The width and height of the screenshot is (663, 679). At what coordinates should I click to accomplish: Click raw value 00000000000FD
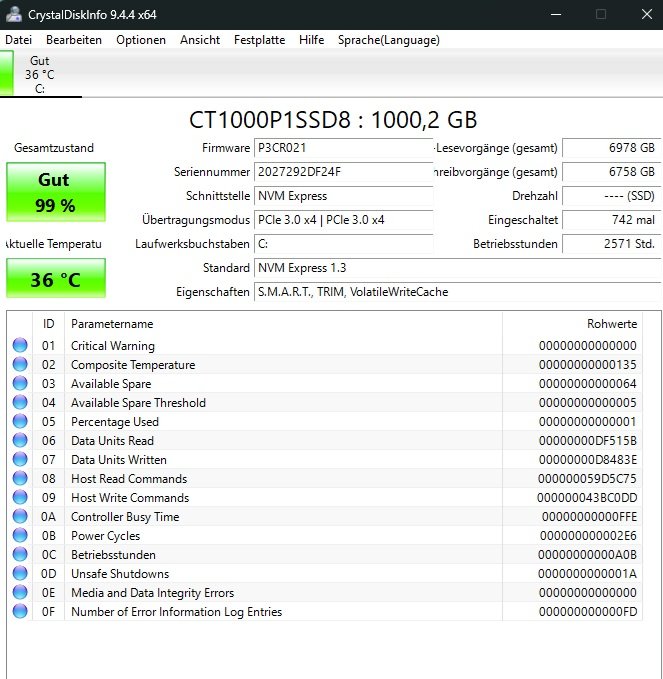click(x=588, y=611)
